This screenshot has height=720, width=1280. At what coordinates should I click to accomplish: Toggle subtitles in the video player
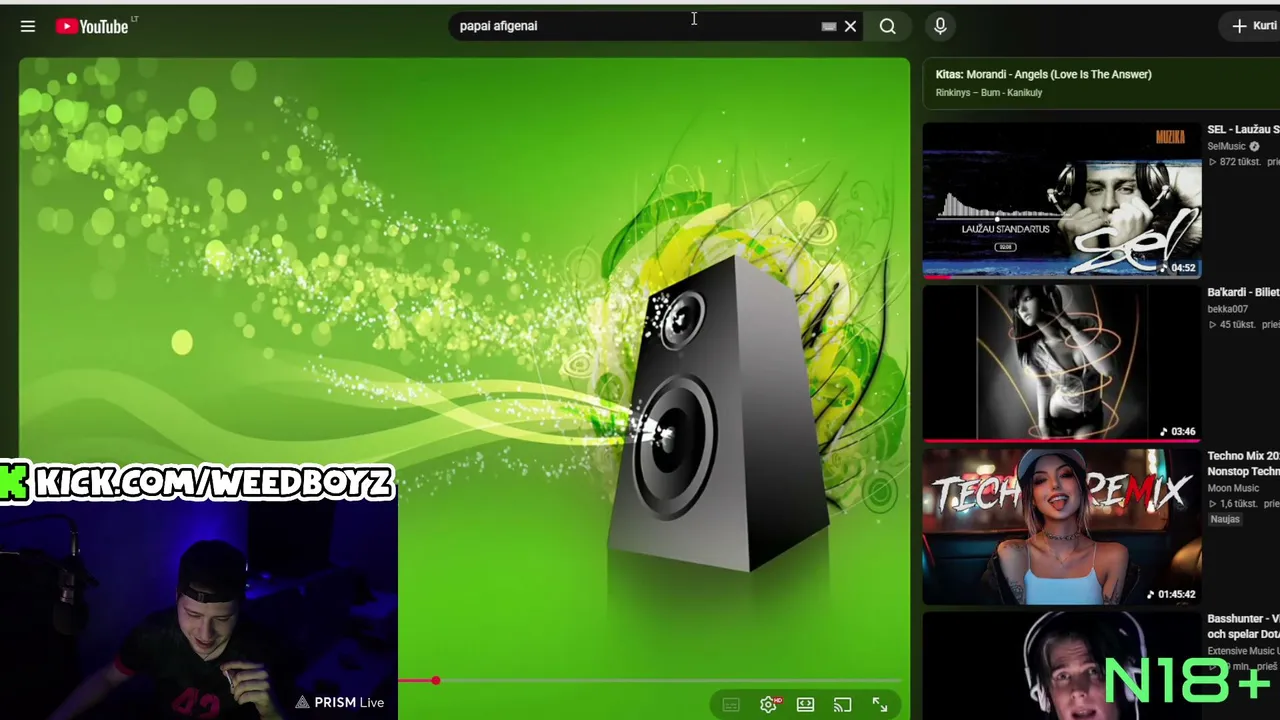pyautogui.click(x=731, y=705)
